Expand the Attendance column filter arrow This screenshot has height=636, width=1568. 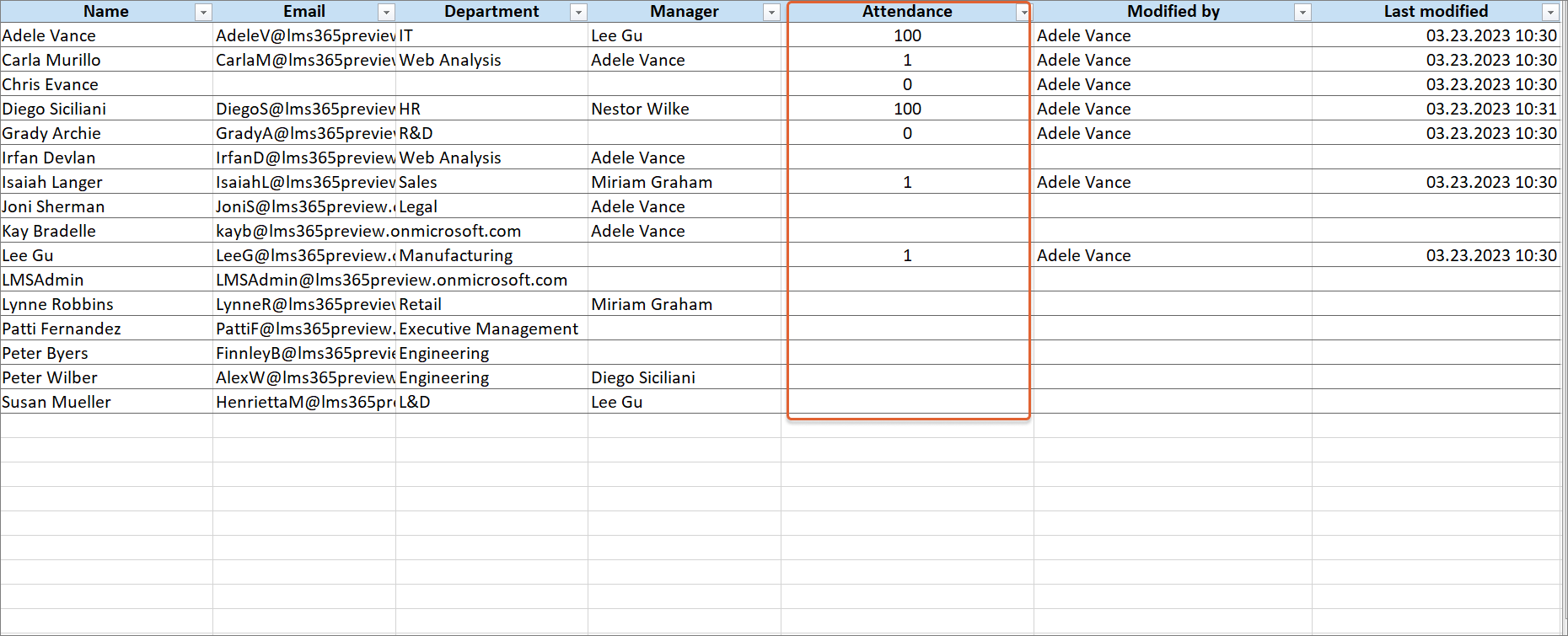click(x=1023, y=12)
